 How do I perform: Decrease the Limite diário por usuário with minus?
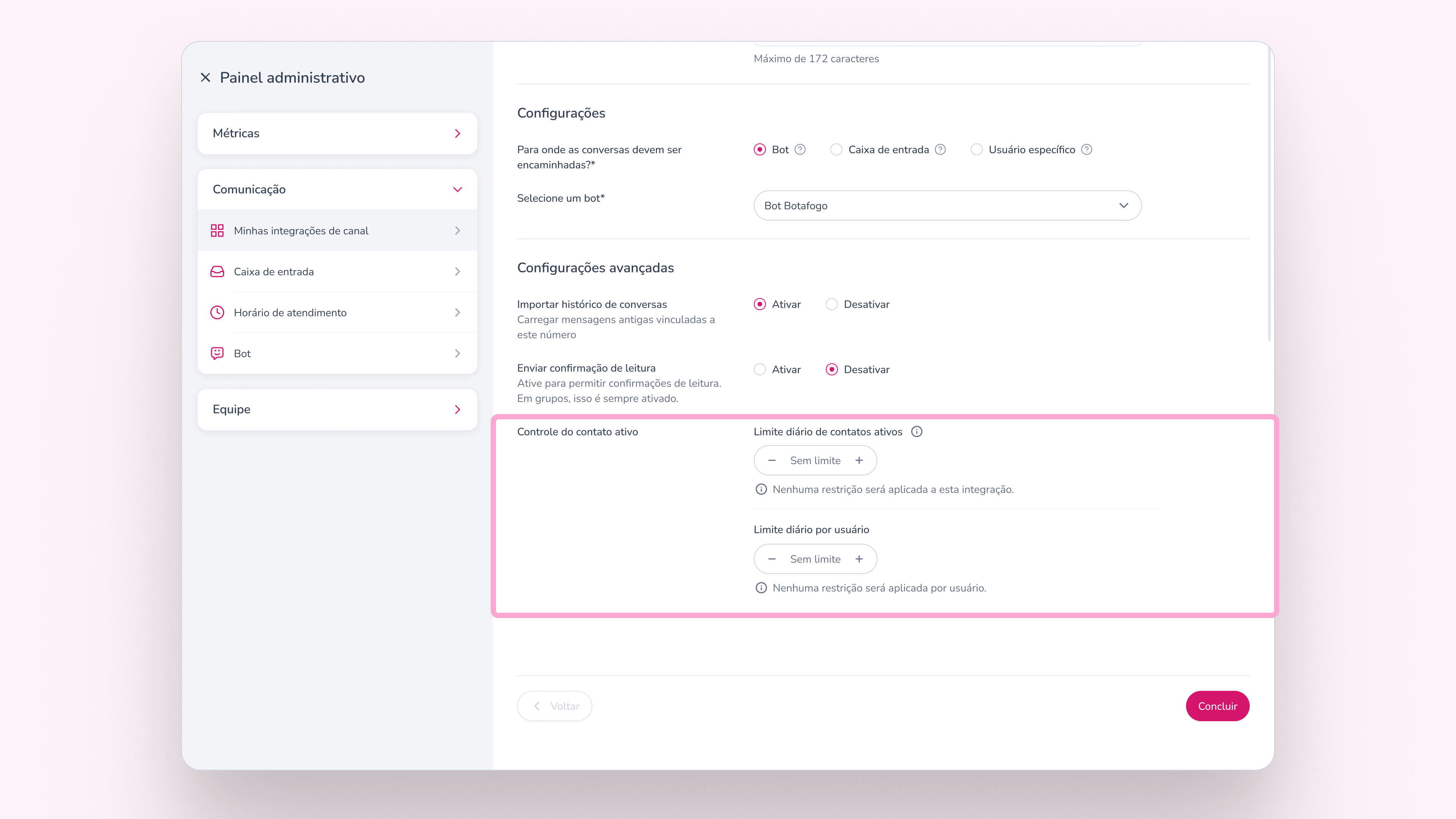(x=772, y=559)
